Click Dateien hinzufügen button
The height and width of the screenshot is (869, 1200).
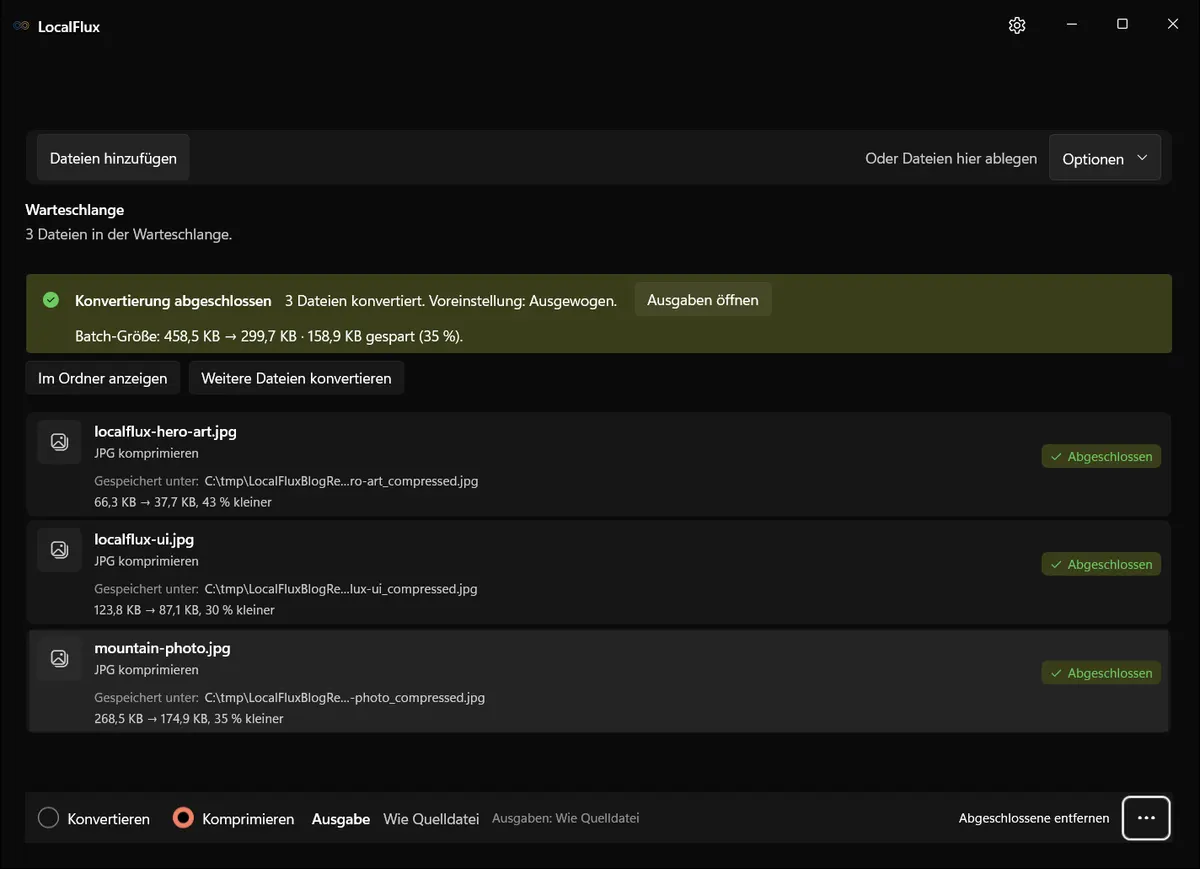(113, 158)
